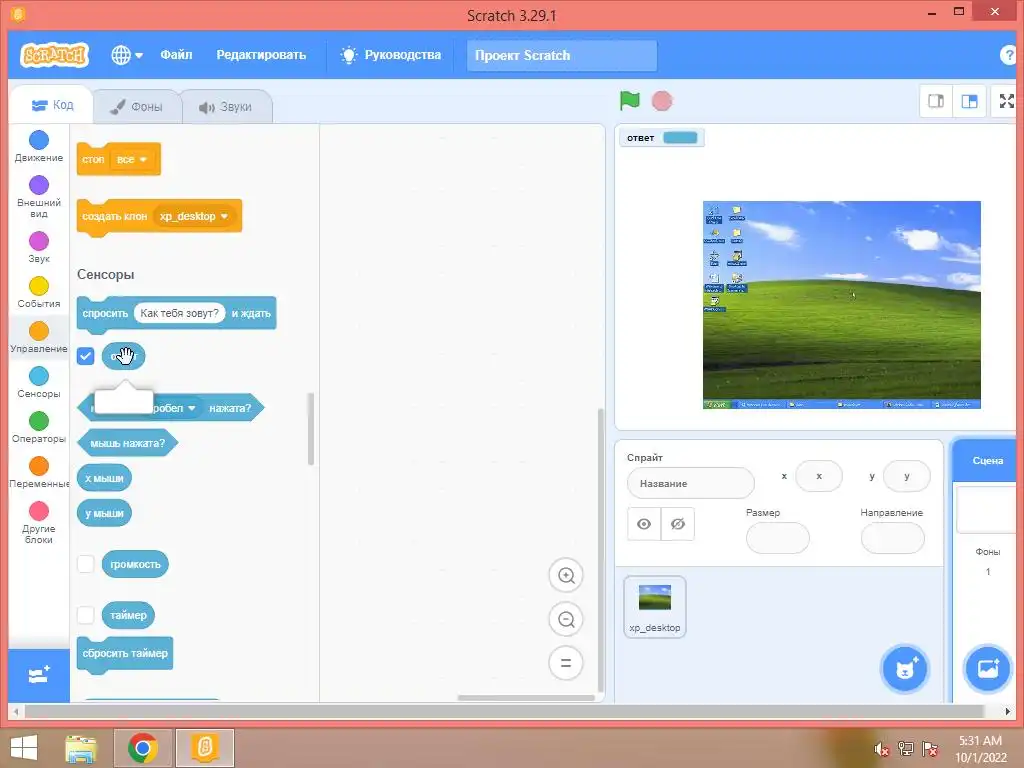Select the Управление block category
This screenshot has width=1024, height=768.
[x=39, y=338]
